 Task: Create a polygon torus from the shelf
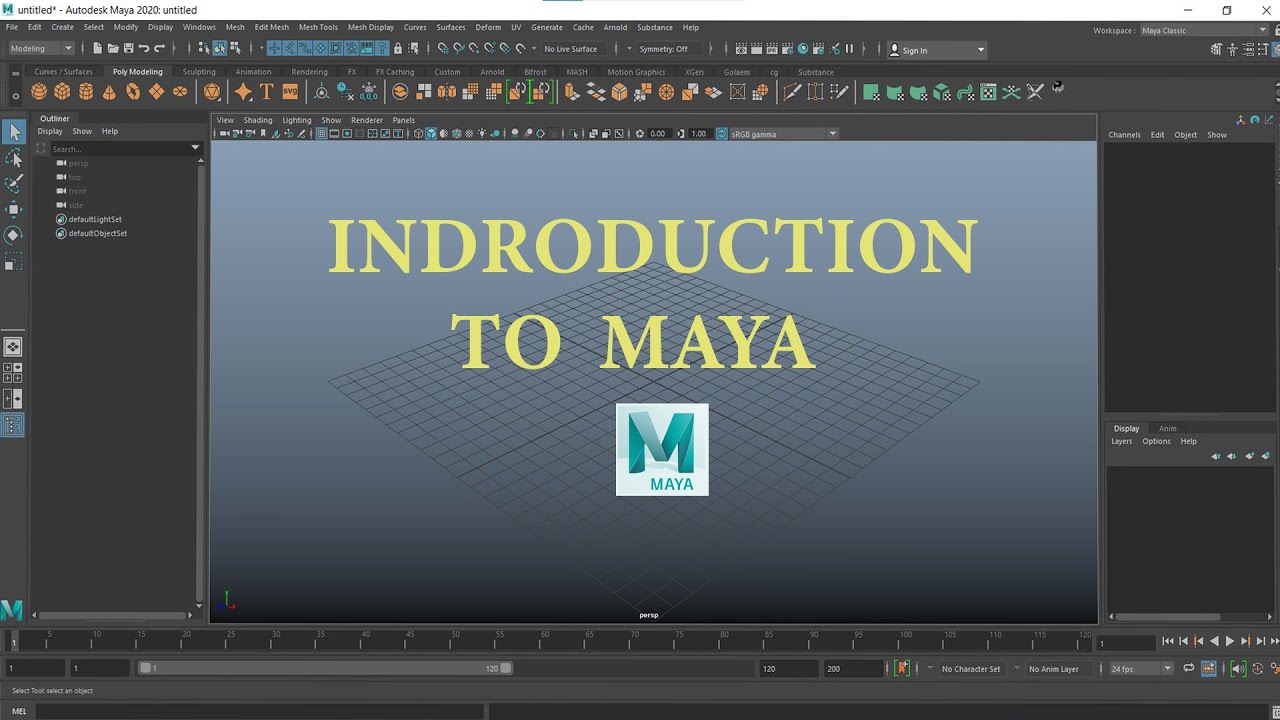(133, 92)
